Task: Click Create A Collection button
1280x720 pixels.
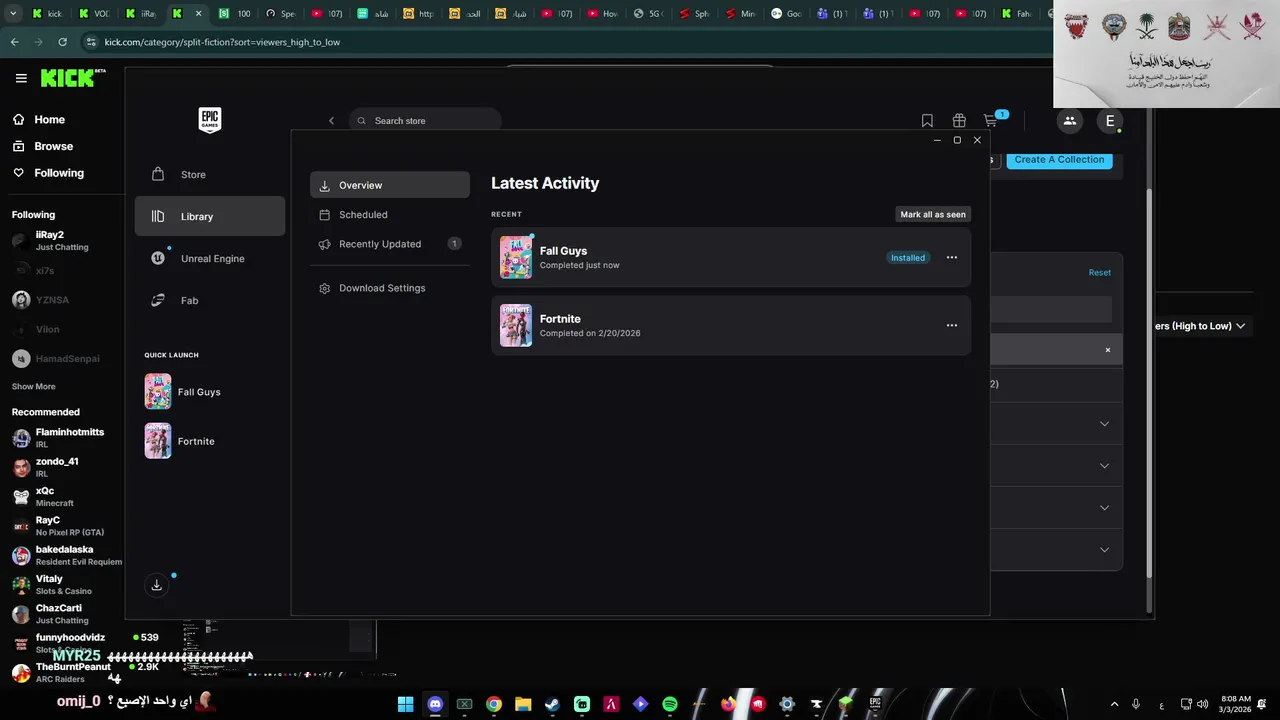Action: click(1059, 160)
